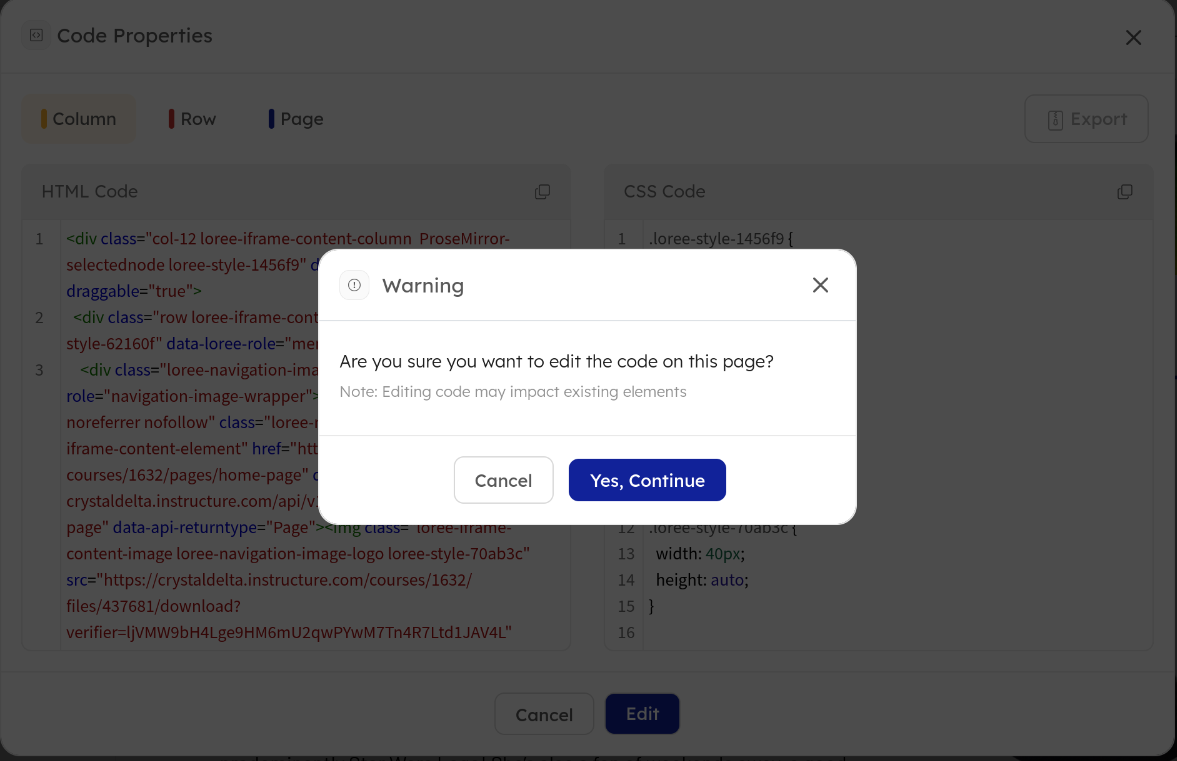Click Yes, Continue button
Image resolution: width=1177 pixels, height=761 pixels.
tap(647, 481)
